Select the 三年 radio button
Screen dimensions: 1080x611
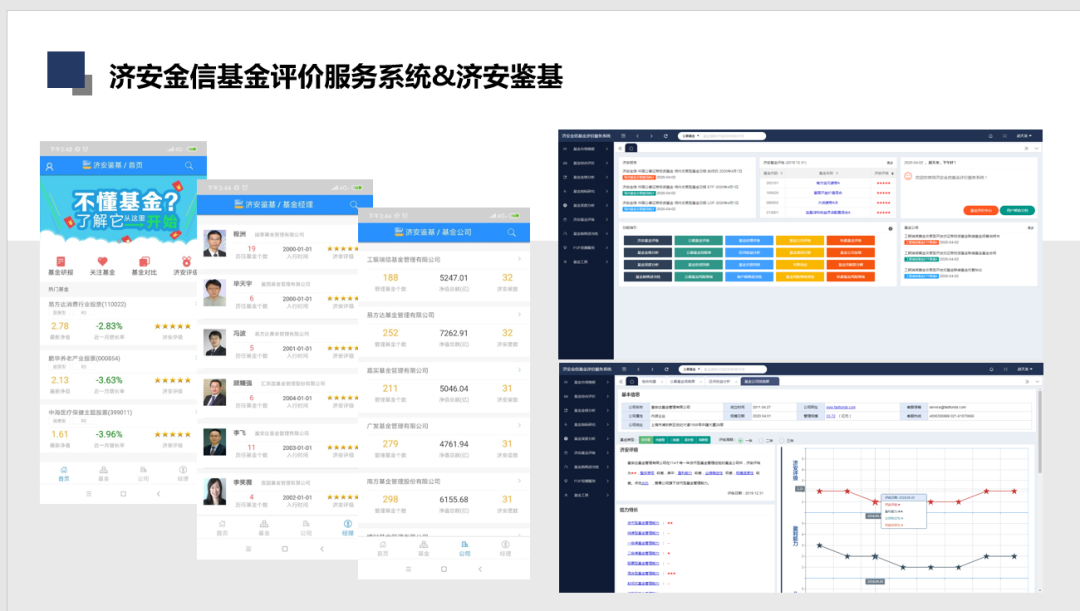[x=782, y=440]
